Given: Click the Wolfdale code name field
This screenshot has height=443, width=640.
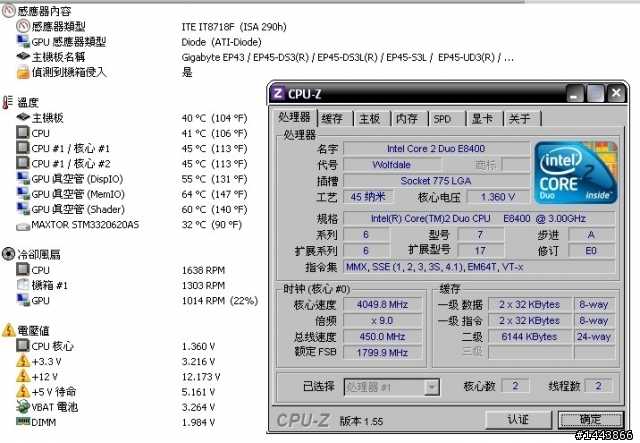Looking at the screenshot, I should tap(391, 165).
